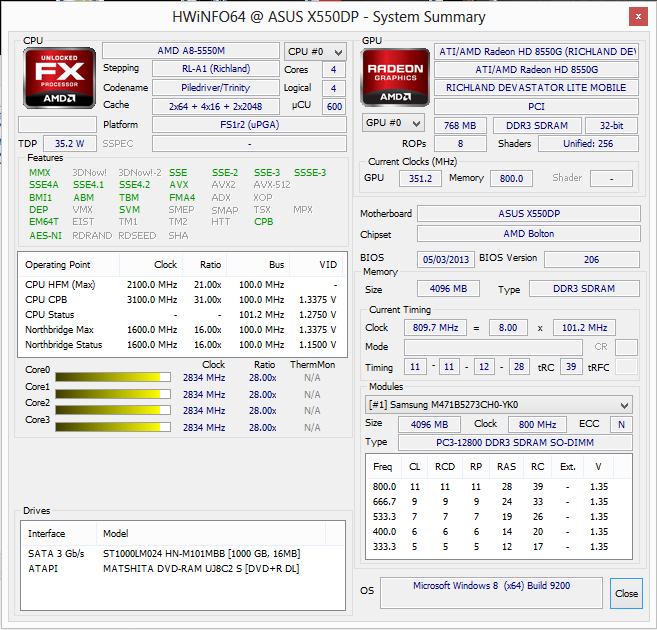This screenshot has width=657, height=630.
Task: Select the CPU HFM (Max) row
Action: 181,285
